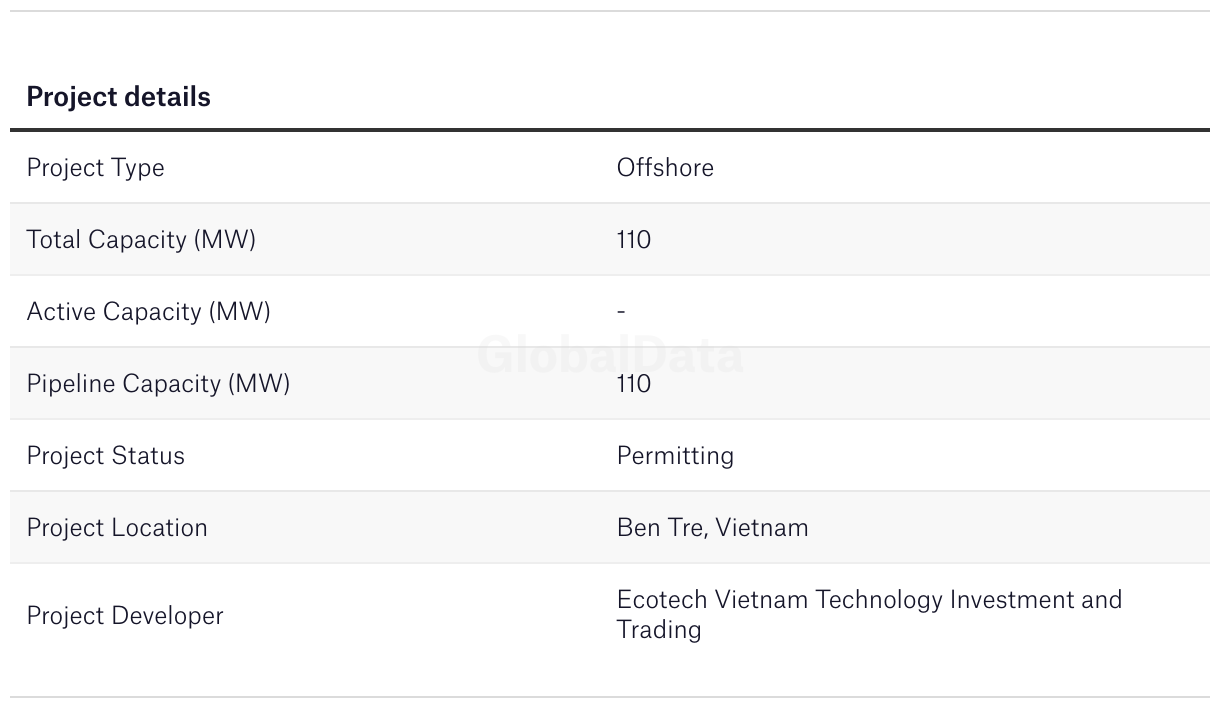Select the Project Location label
Viewport: 1220px width, 708px height.
click(x=117, y=528)
